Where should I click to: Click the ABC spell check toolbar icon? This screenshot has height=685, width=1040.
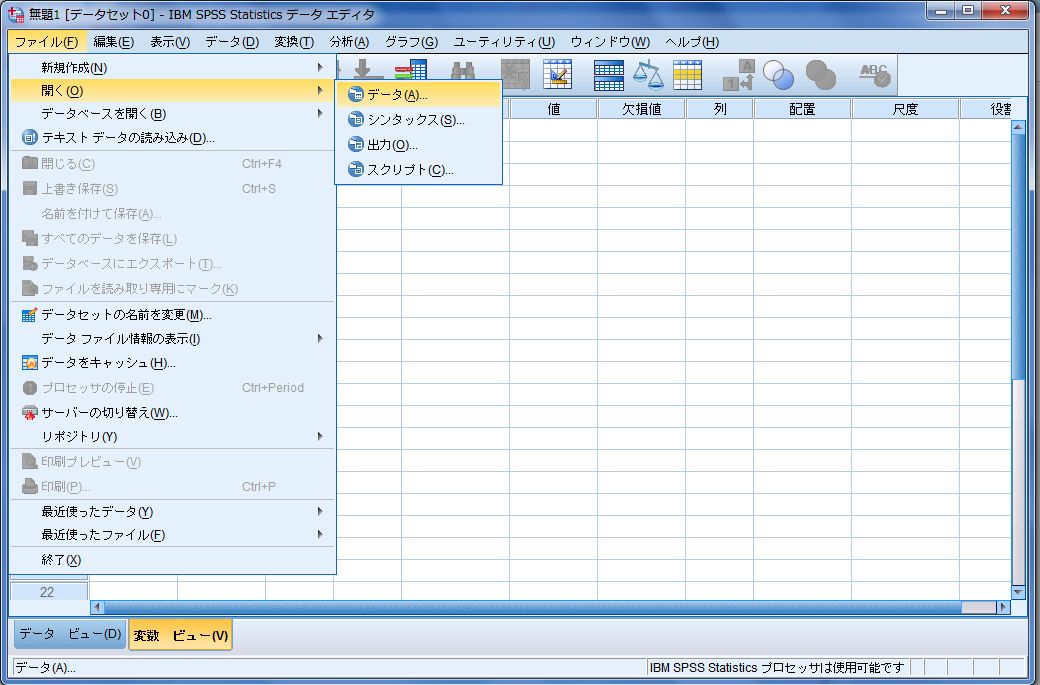(874, 74)
